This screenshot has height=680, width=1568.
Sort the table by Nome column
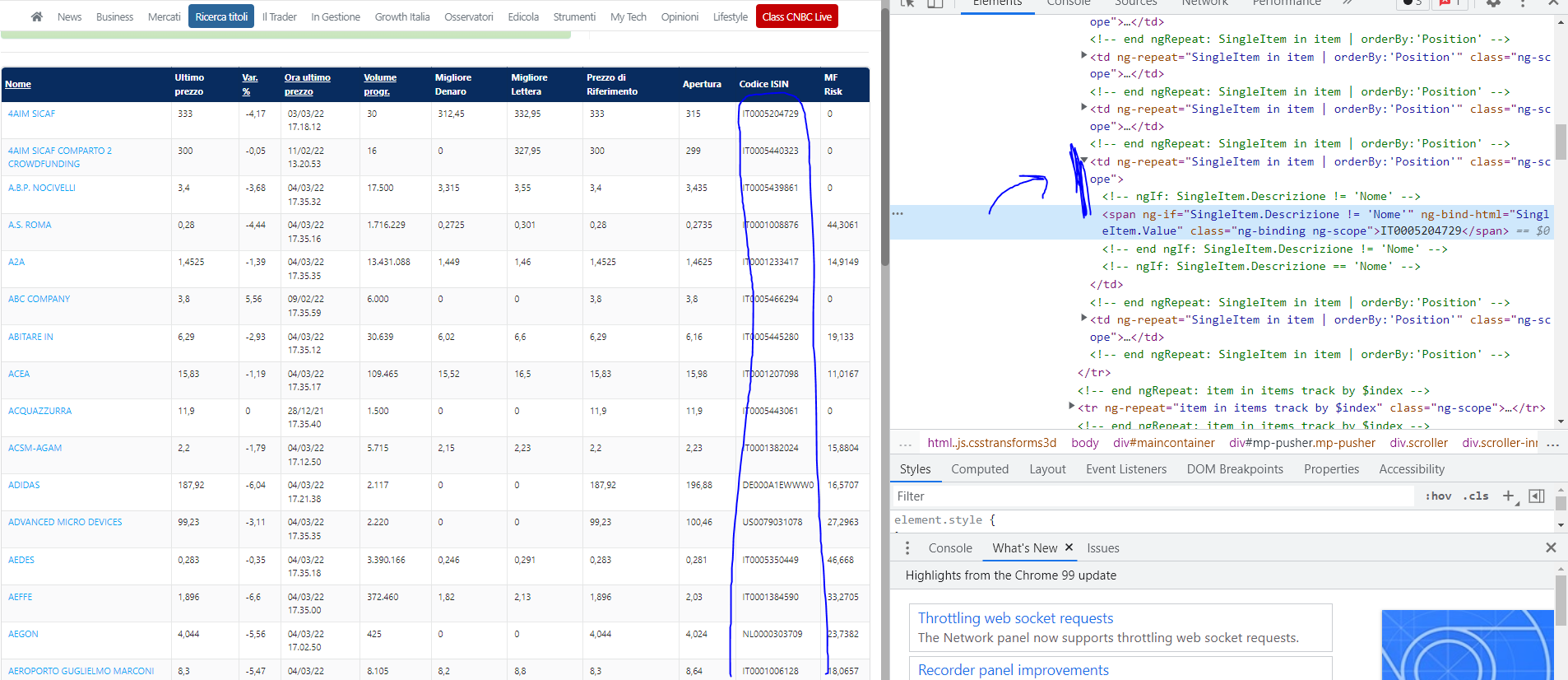pyautogui.click(x=18, y=84)
